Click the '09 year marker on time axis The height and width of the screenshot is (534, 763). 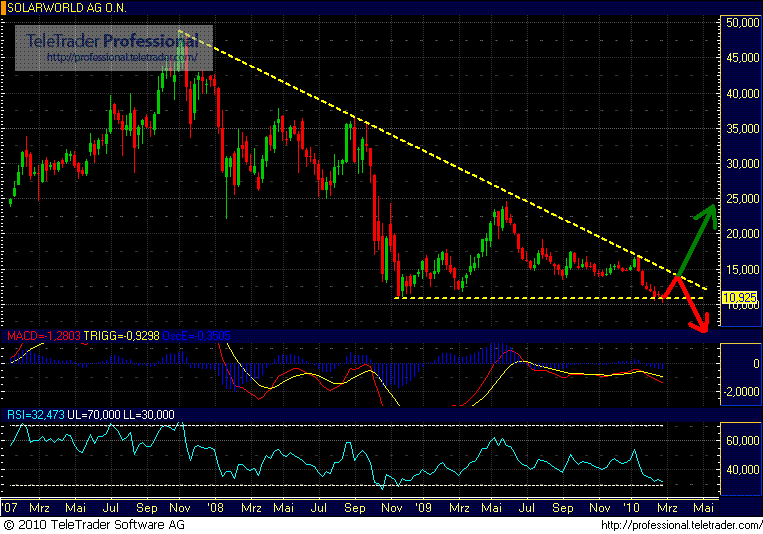(423, 509)
